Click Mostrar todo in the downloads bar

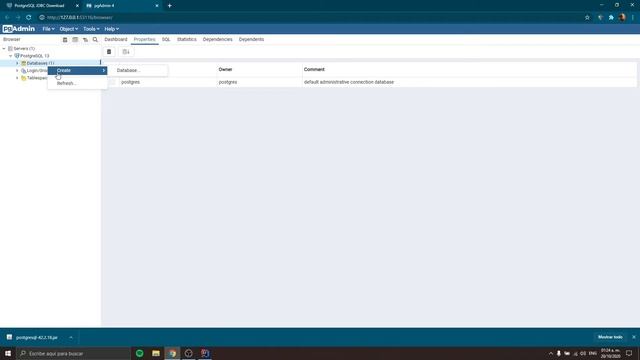tap(610, 337)
